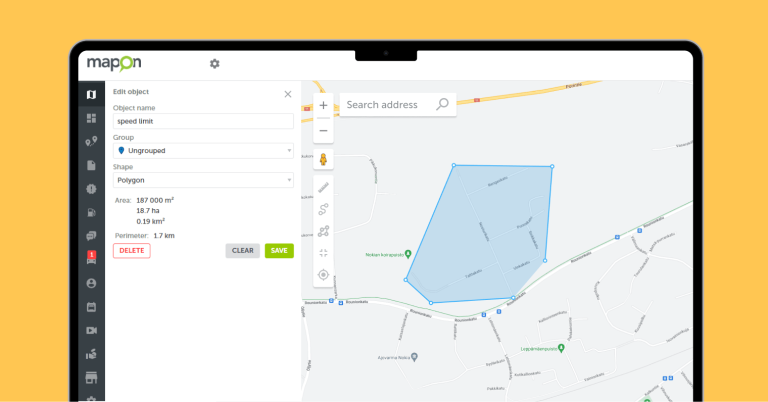768x402 pixels.
Task: Click the Street View pegman icon
Action: point(323,160)
